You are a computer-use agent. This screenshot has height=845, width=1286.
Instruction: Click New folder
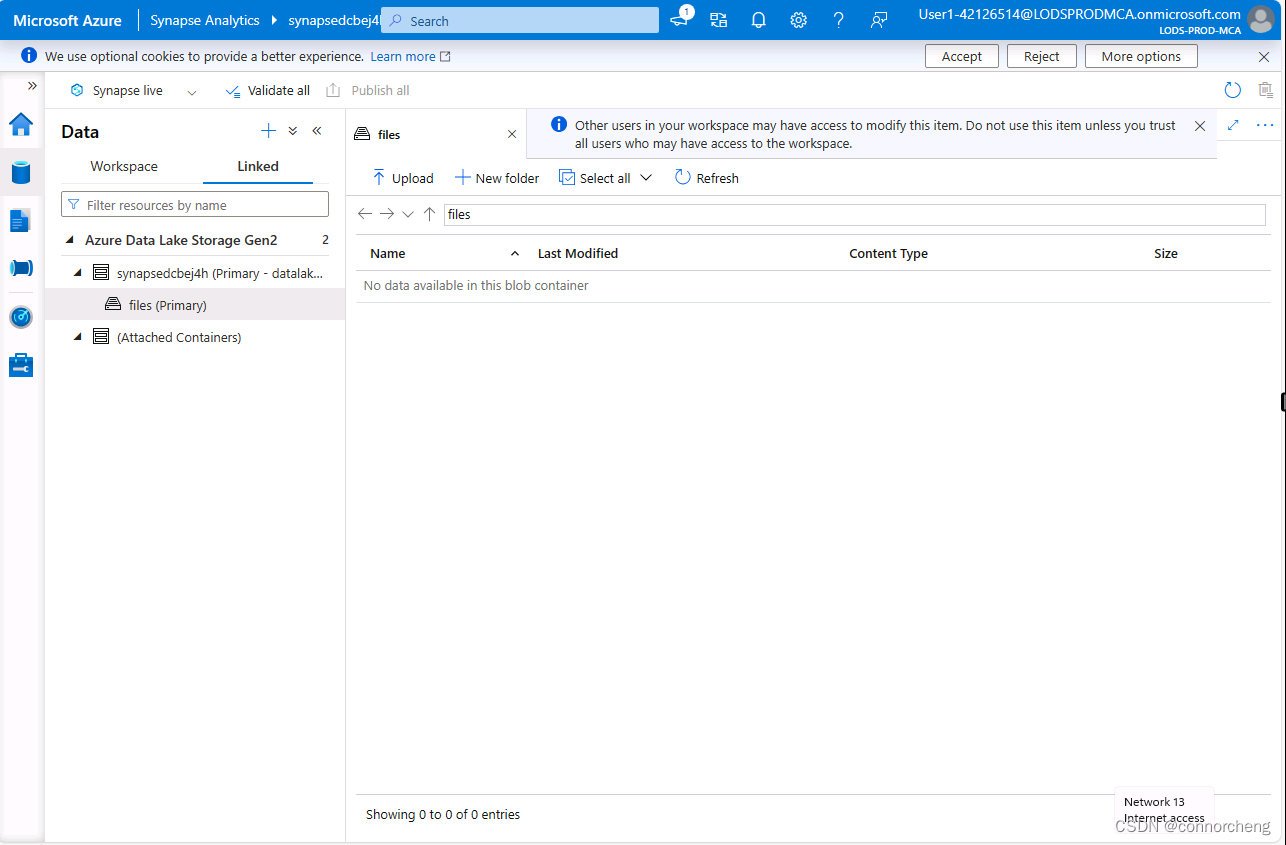tap(497, 178)
